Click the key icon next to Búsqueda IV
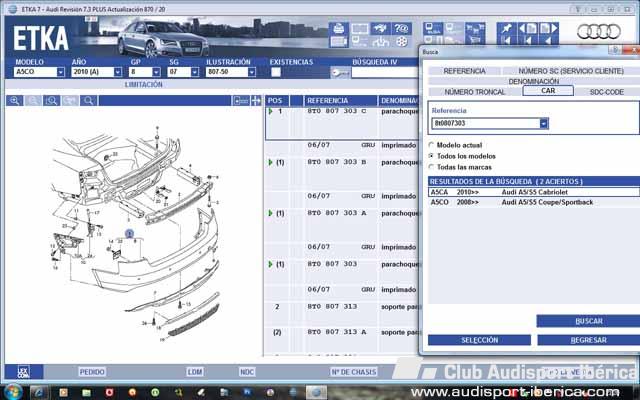Screen dimensions: 640x400 340,73
